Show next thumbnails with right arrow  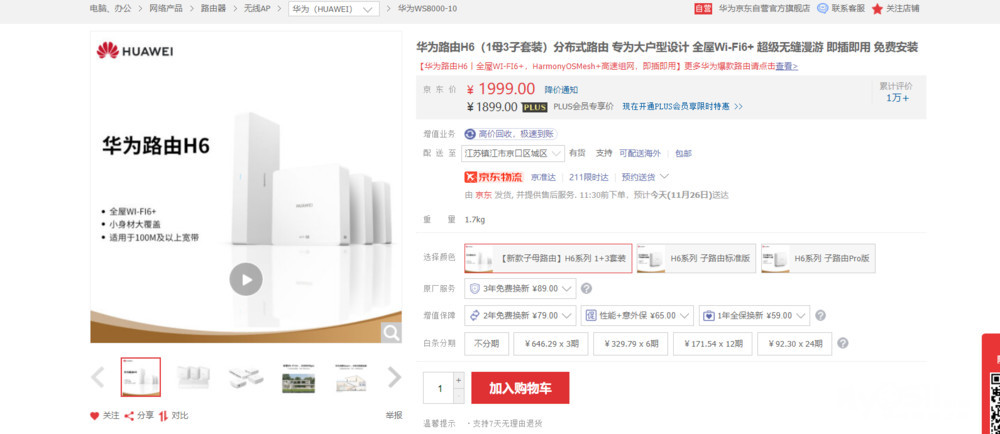[x=394, y=377]
